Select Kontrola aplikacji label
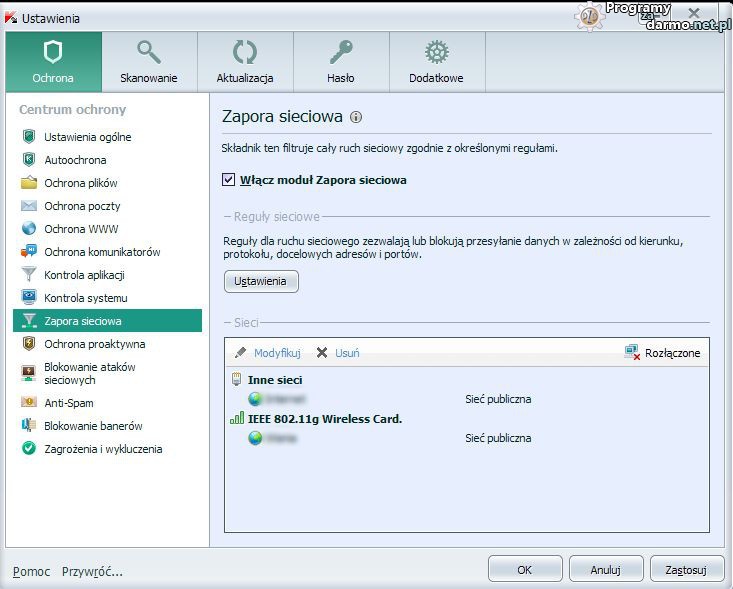Viewport: 733px width, 589px height. 85,275
